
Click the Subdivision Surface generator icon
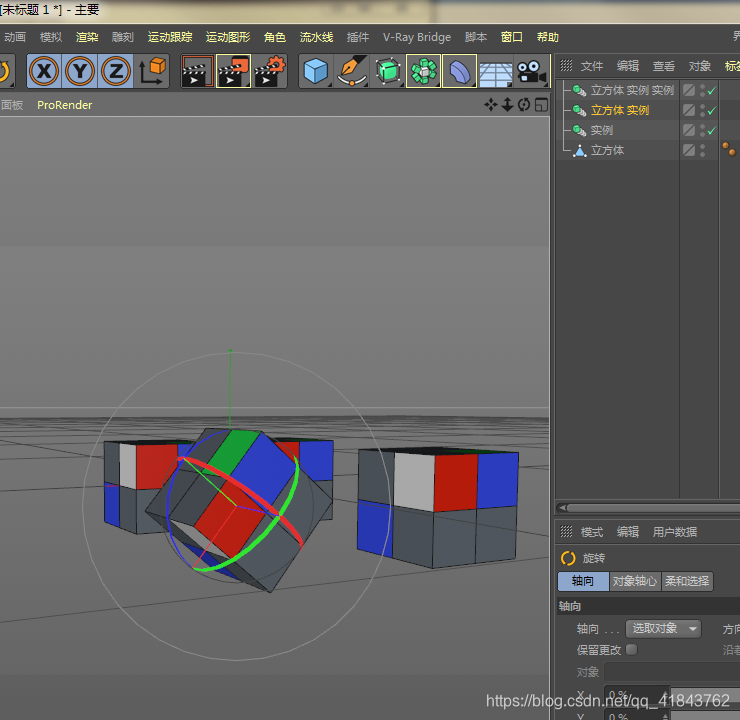(x=388, y=71)
